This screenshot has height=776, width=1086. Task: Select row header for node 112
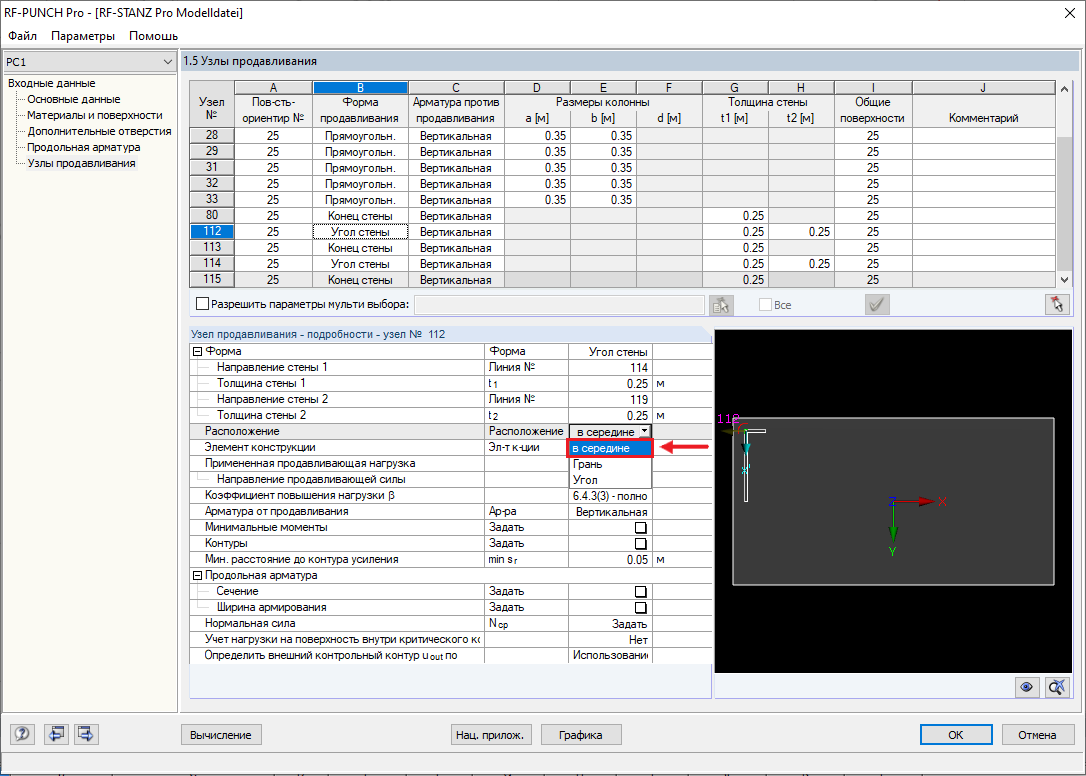[x=212, y=231]
